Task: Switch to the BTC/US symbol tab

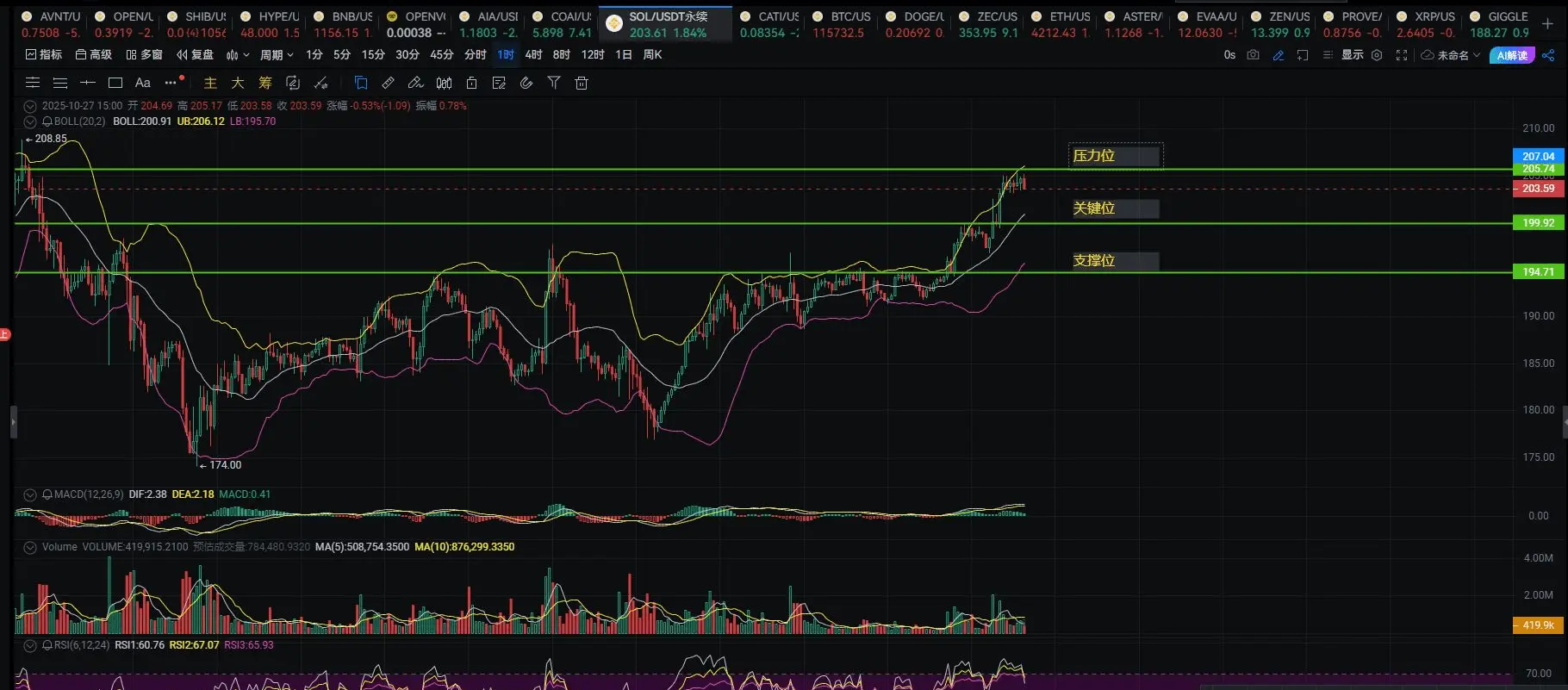Action: click(842, 24)
